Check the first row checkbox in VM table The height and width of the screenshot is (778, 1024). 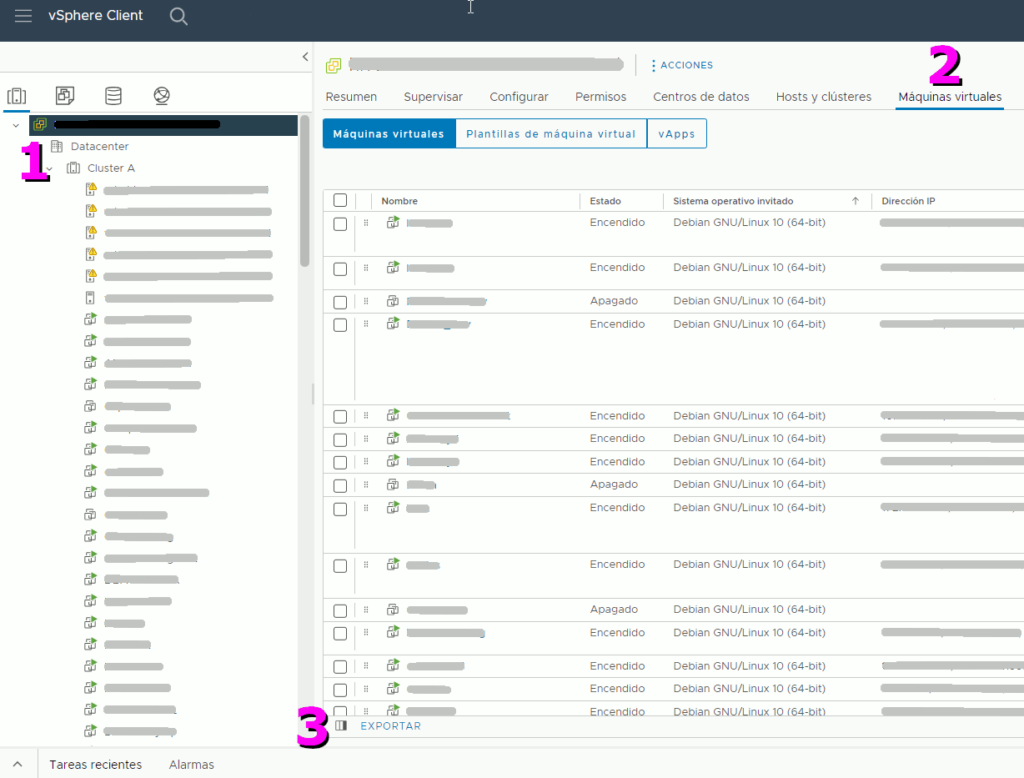click(x=340, y=224)
